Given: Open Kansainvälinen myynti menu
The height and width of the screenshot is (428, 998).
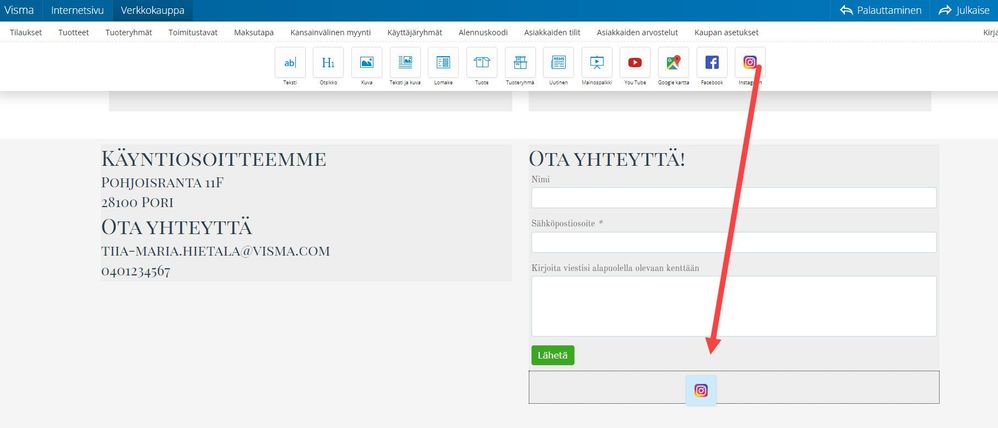Looking at the screenshot, I should (330, 32).
